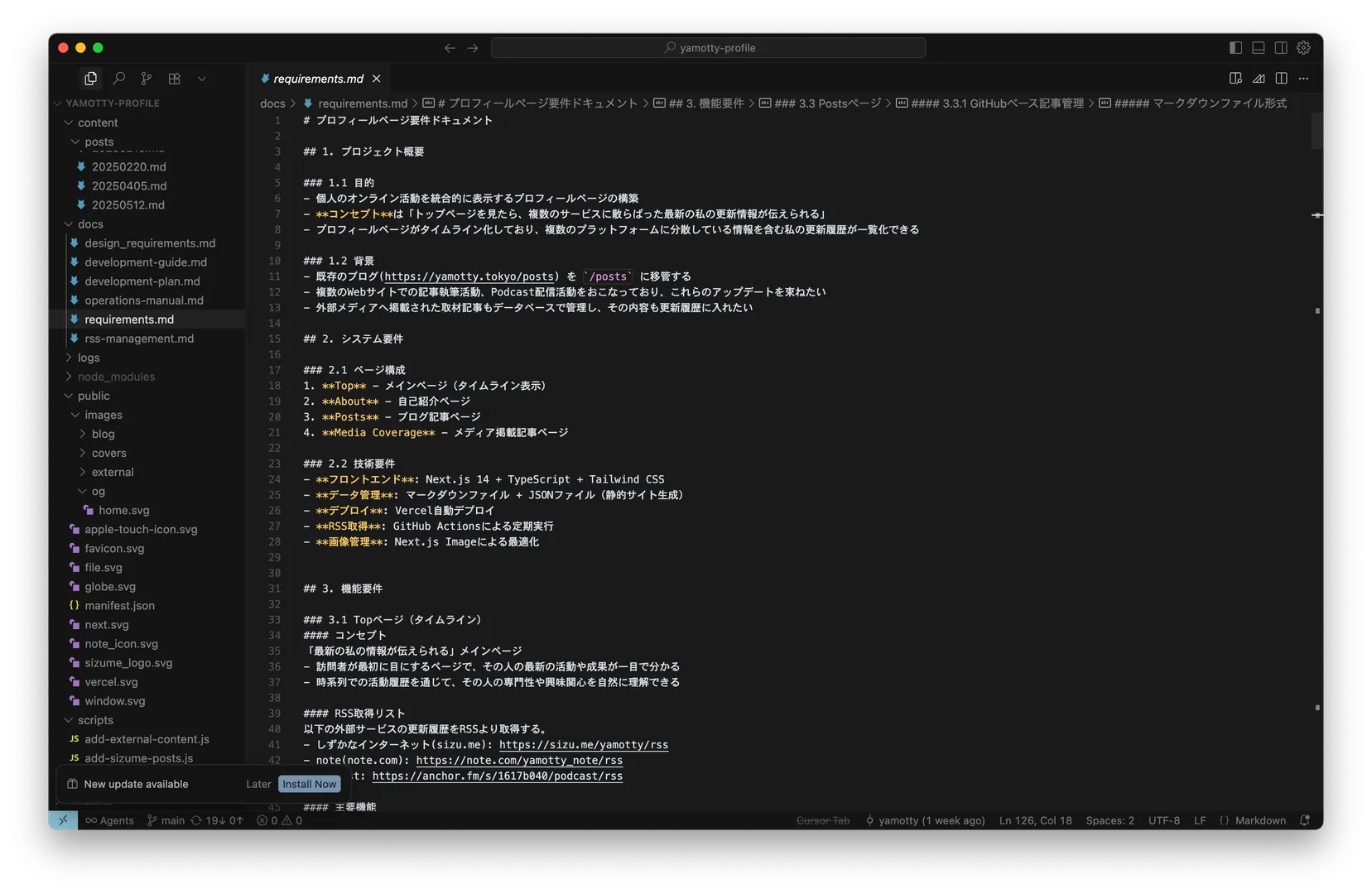1372x894 pixels.
Task: Toggle the primary sidebar visibility
Action: 1235,48
